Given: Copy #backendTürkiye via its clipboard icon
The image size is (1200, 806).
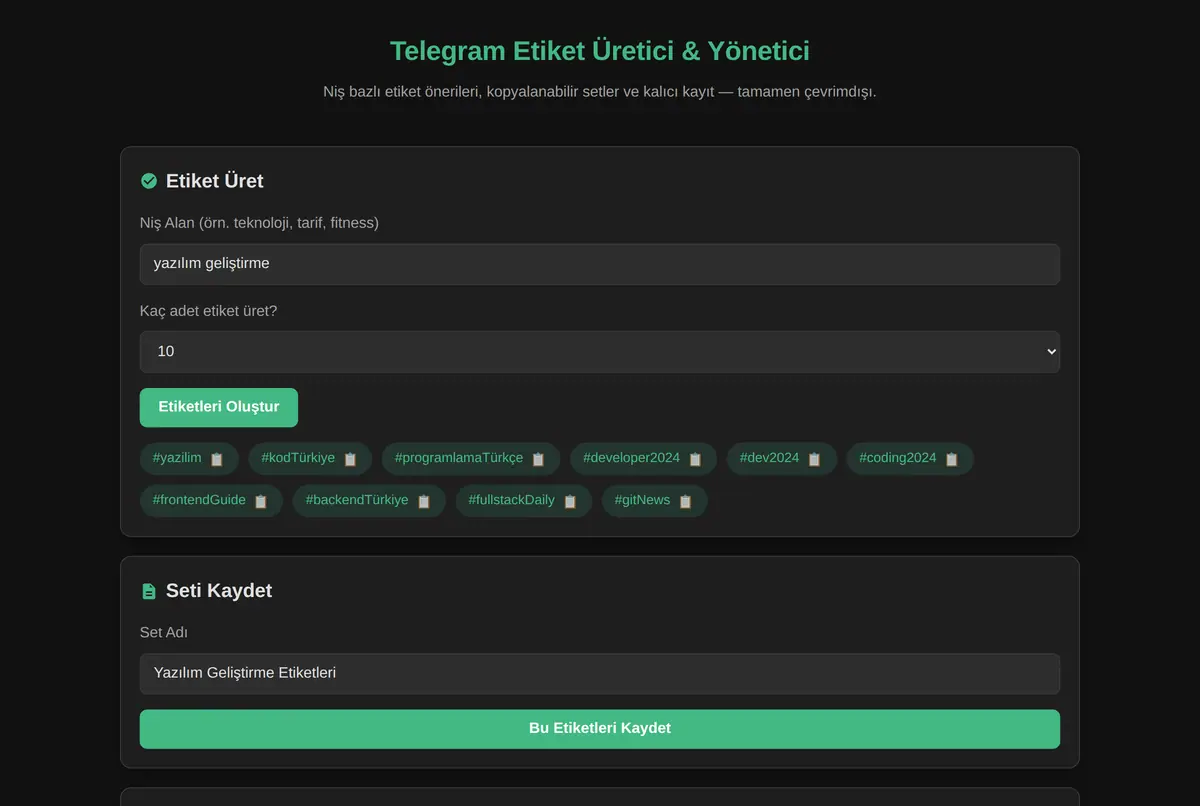Looking at the screenshot, I should point(423,501).
